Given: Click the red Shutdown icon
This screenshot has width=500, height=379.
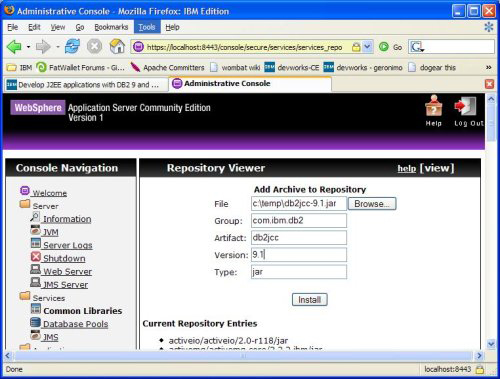Looking at the screenshot, I should point(36,256).
